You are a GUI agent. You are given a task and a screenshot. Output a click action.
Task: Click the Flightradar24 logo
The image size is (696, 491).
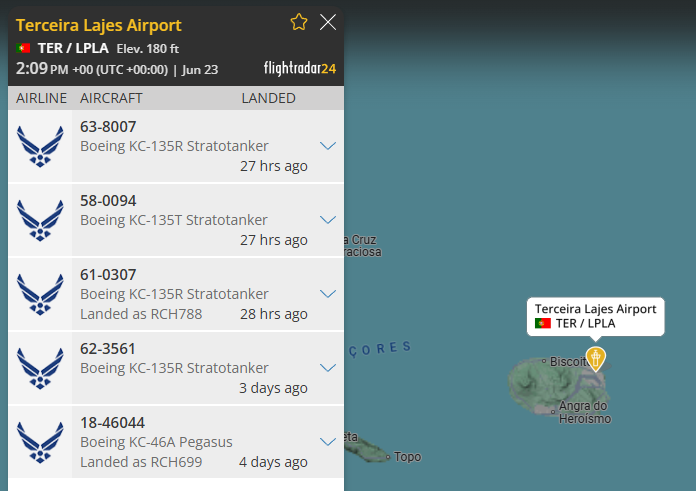tap(299, 69)
